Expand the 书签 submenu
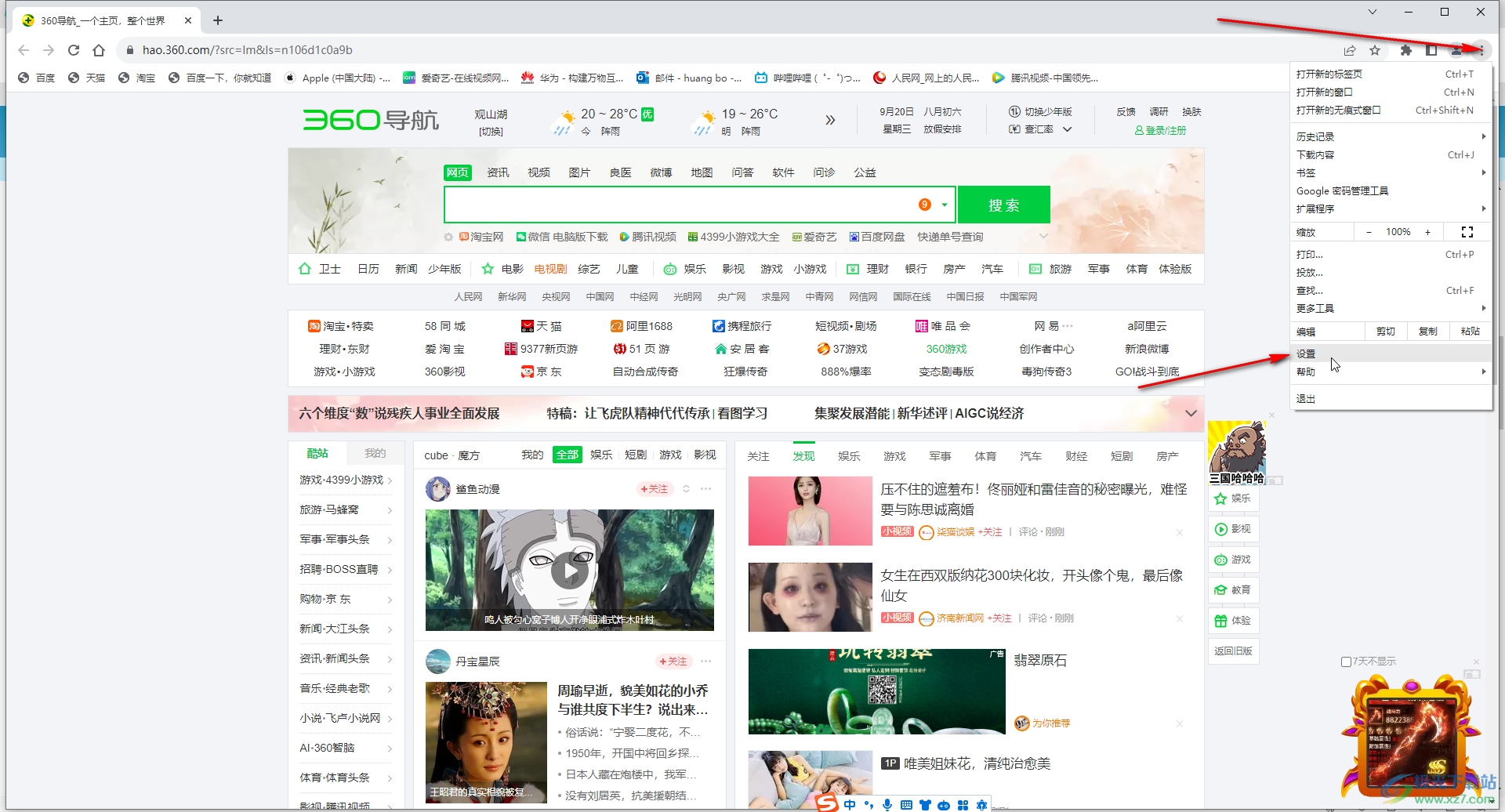The width and height of the screenshot is (1505, 812). [x=1391, y=172]
